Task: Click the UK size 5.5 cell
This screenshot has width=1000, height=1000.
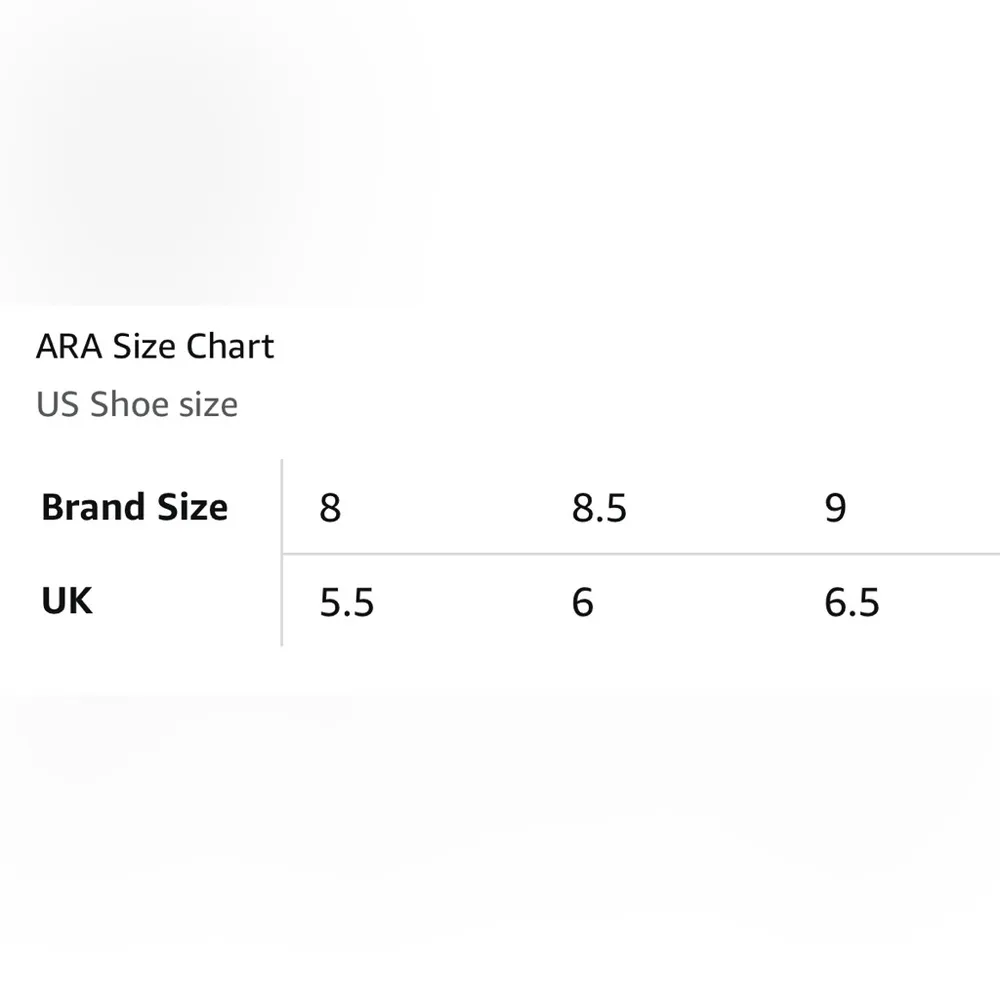Action: [x=347, y=603]
